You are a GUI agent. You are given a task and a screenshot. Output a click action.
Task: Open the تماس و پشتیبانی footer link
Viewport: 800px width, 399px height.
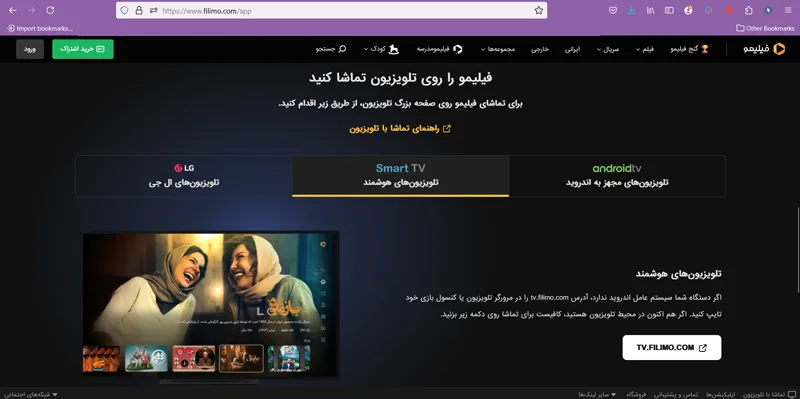pos(676,395)
